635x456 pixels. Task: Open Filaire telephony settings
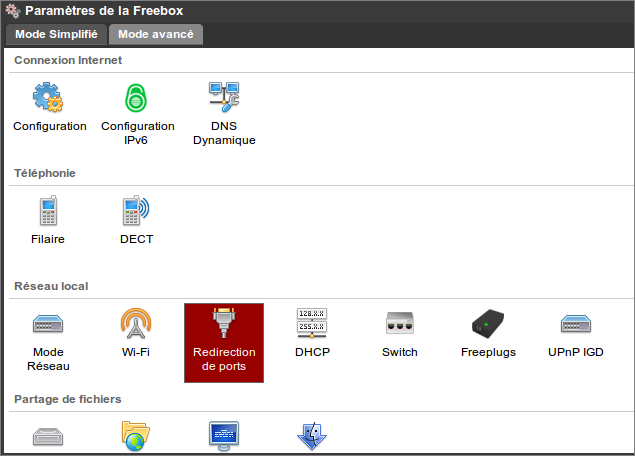[49, 221]
